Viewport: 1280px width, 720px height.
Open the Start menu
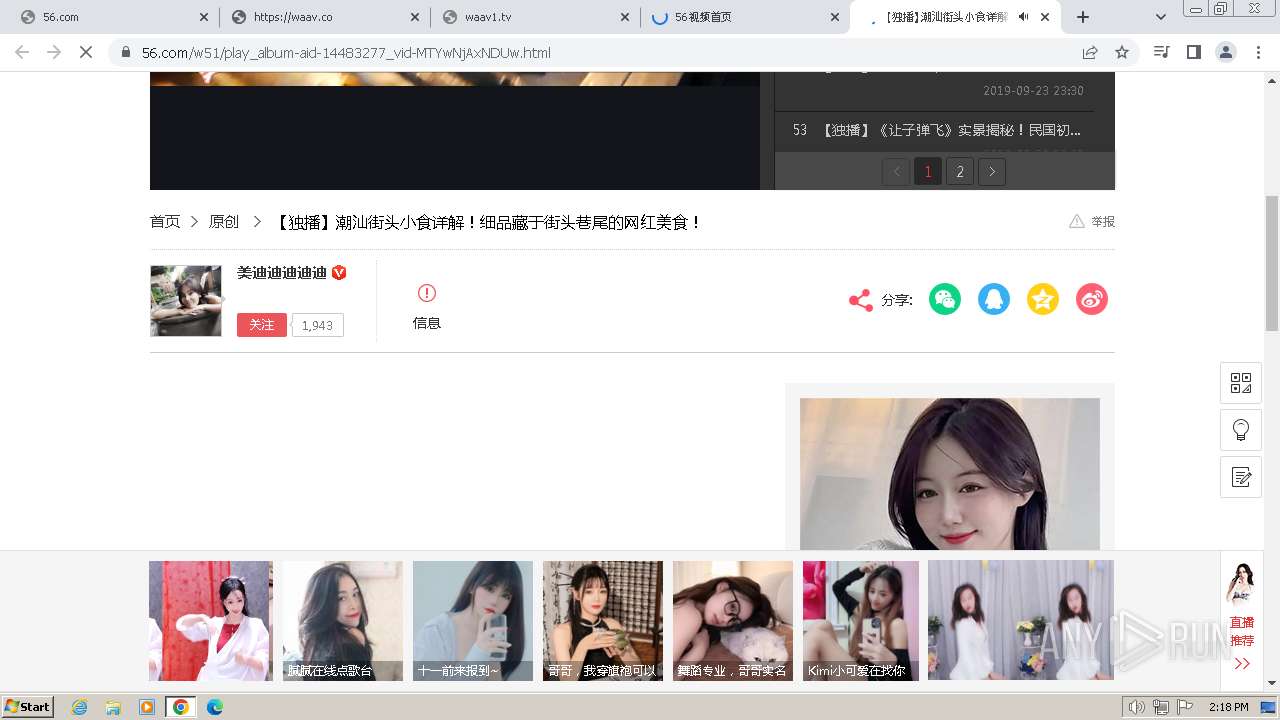[27, 707]
